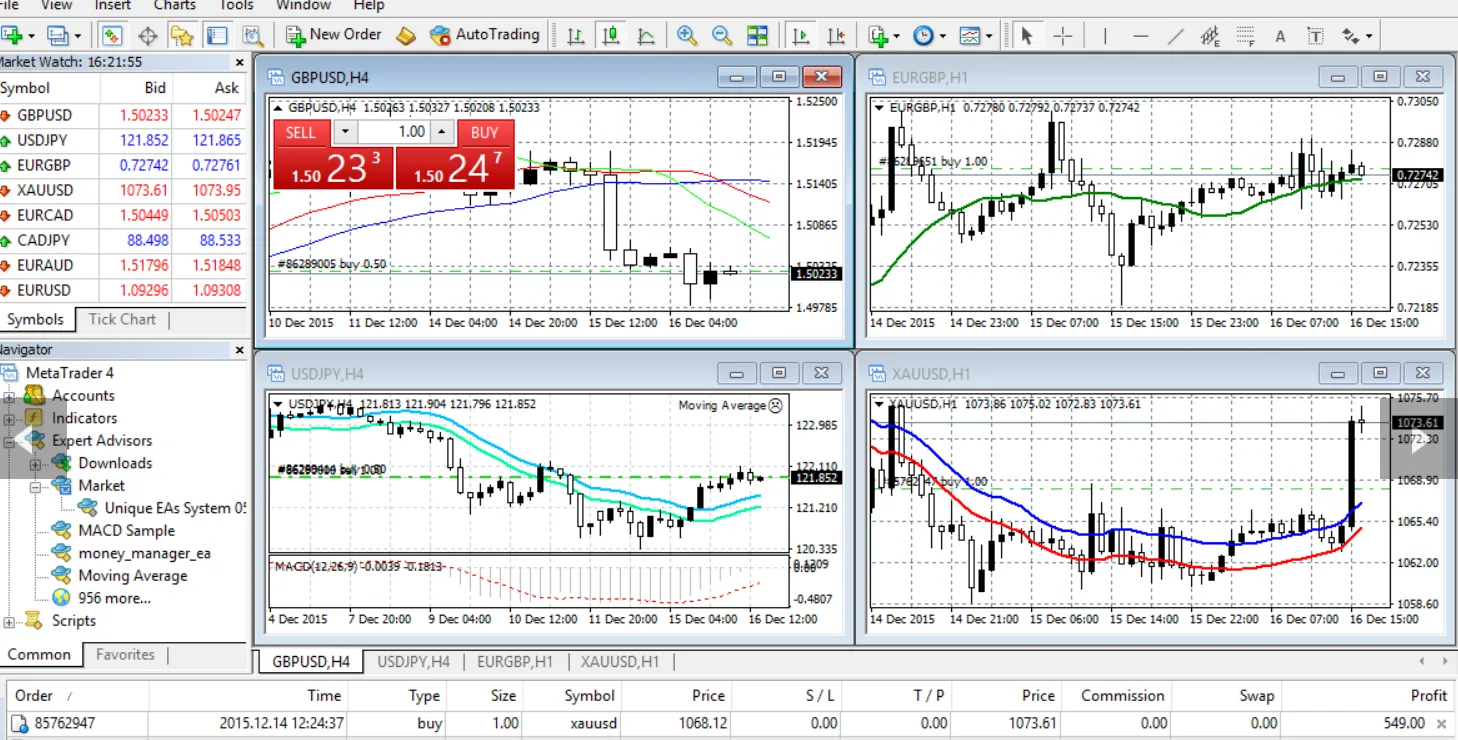Switch to the Tick Chart tab
Screen dimensions: 1458x740
click(x=122, y=319)
